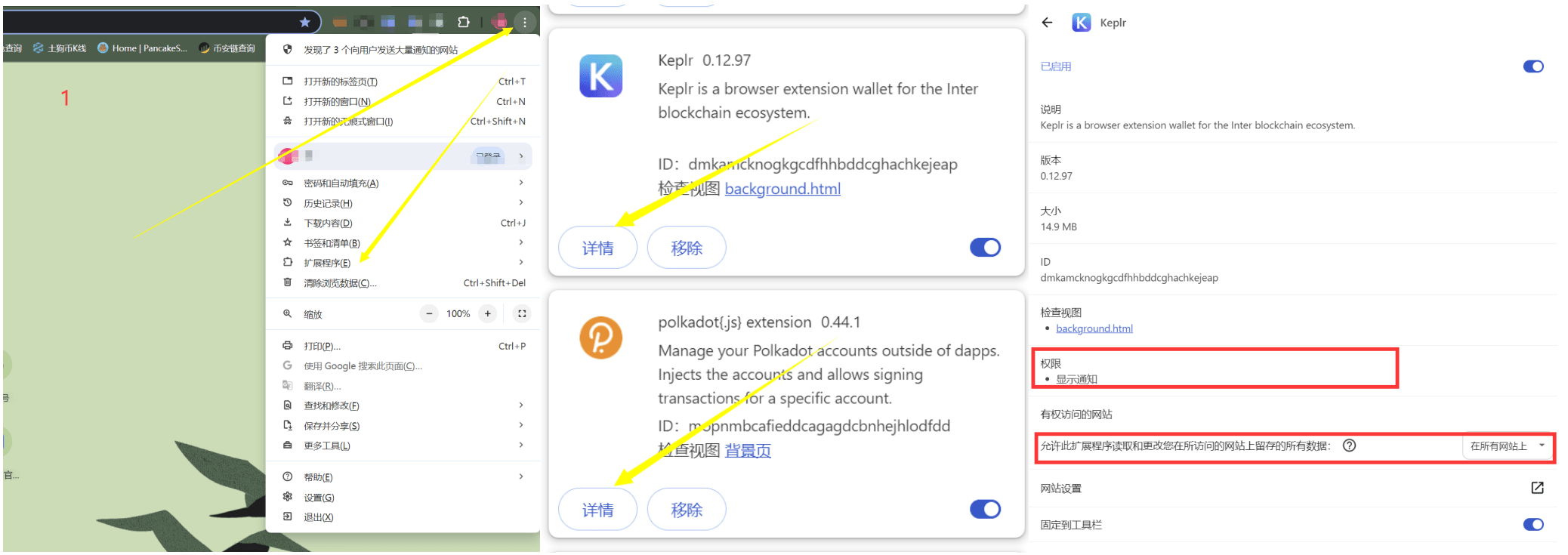This screenshot has height=555, width=1568.
Task: Click the safety shield notification icon
Action: 287,49
